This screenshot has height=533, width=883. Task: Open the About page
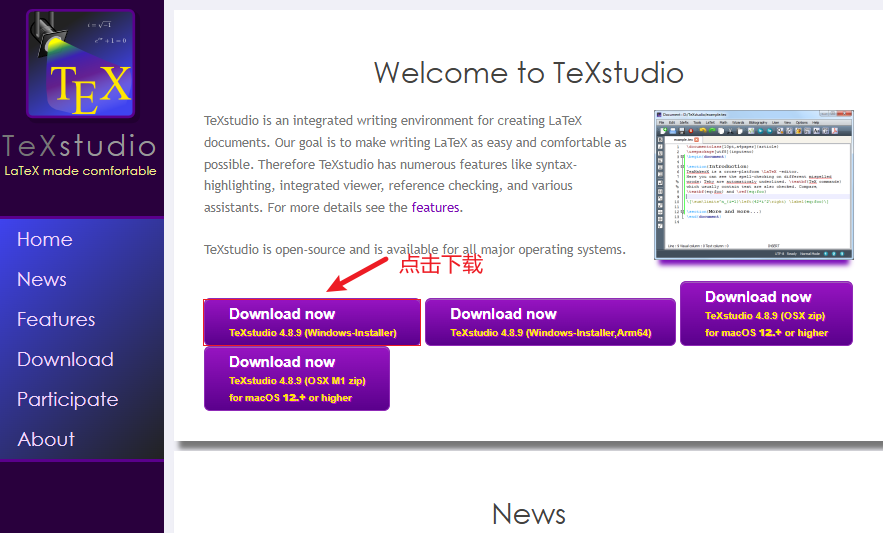46,439
